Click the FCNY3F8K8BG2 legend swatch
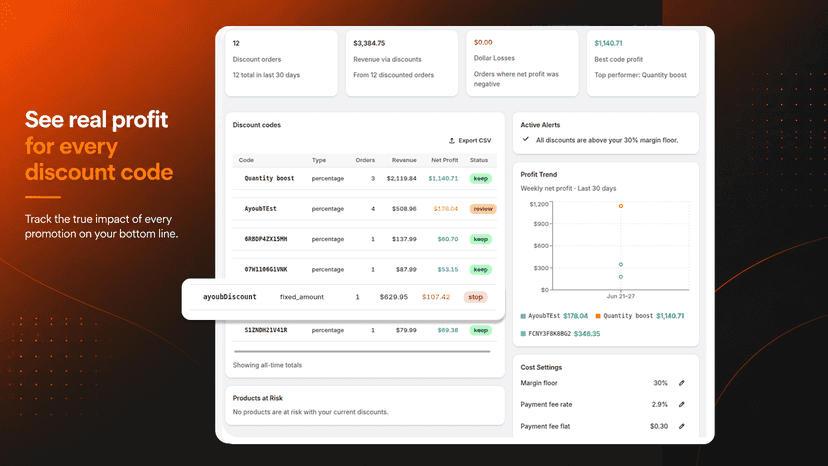This screenshot has width=828, height=466. tap(523, 334)
